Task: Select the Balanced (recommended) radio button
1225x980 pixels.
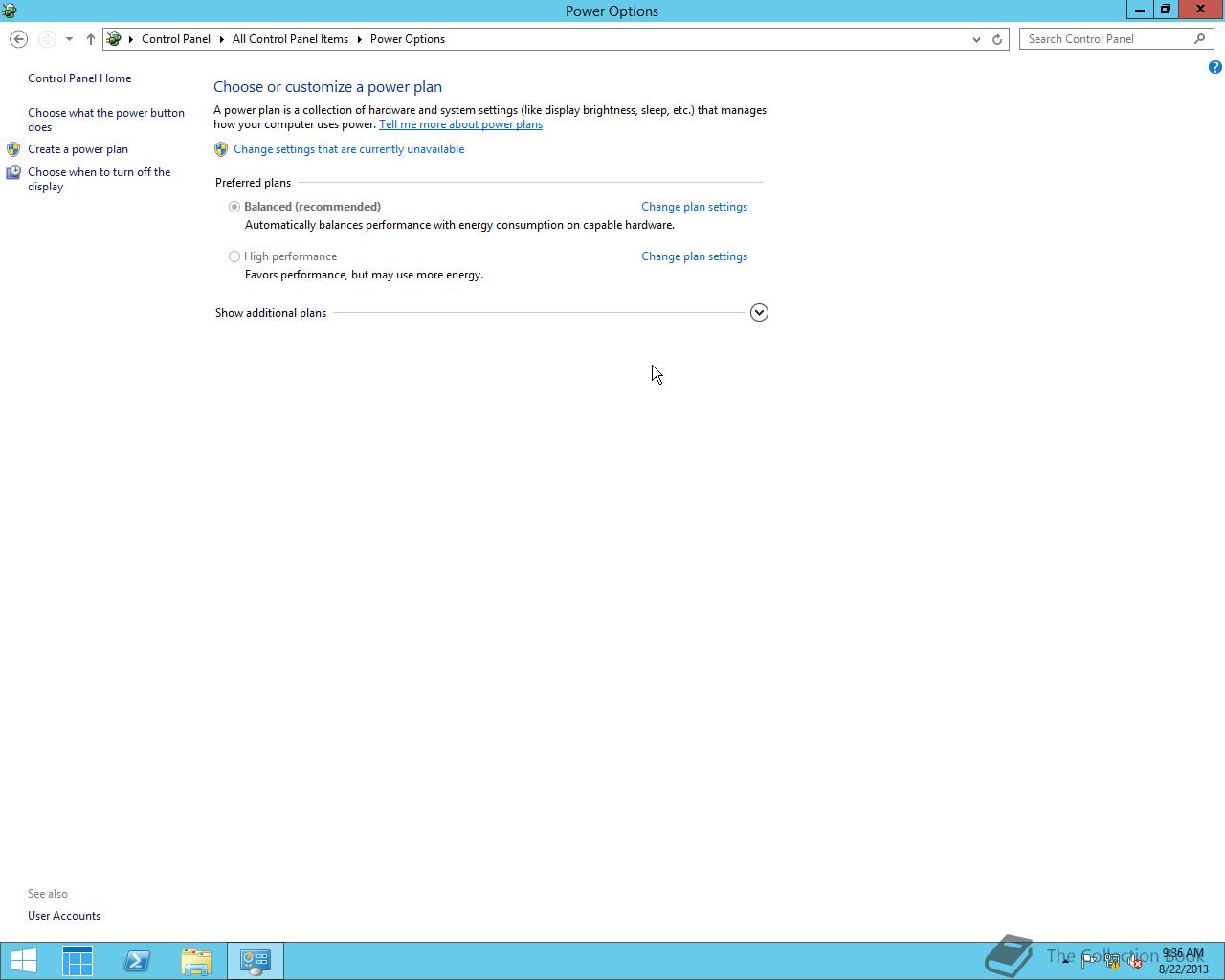Action: (x=234, y=207)
